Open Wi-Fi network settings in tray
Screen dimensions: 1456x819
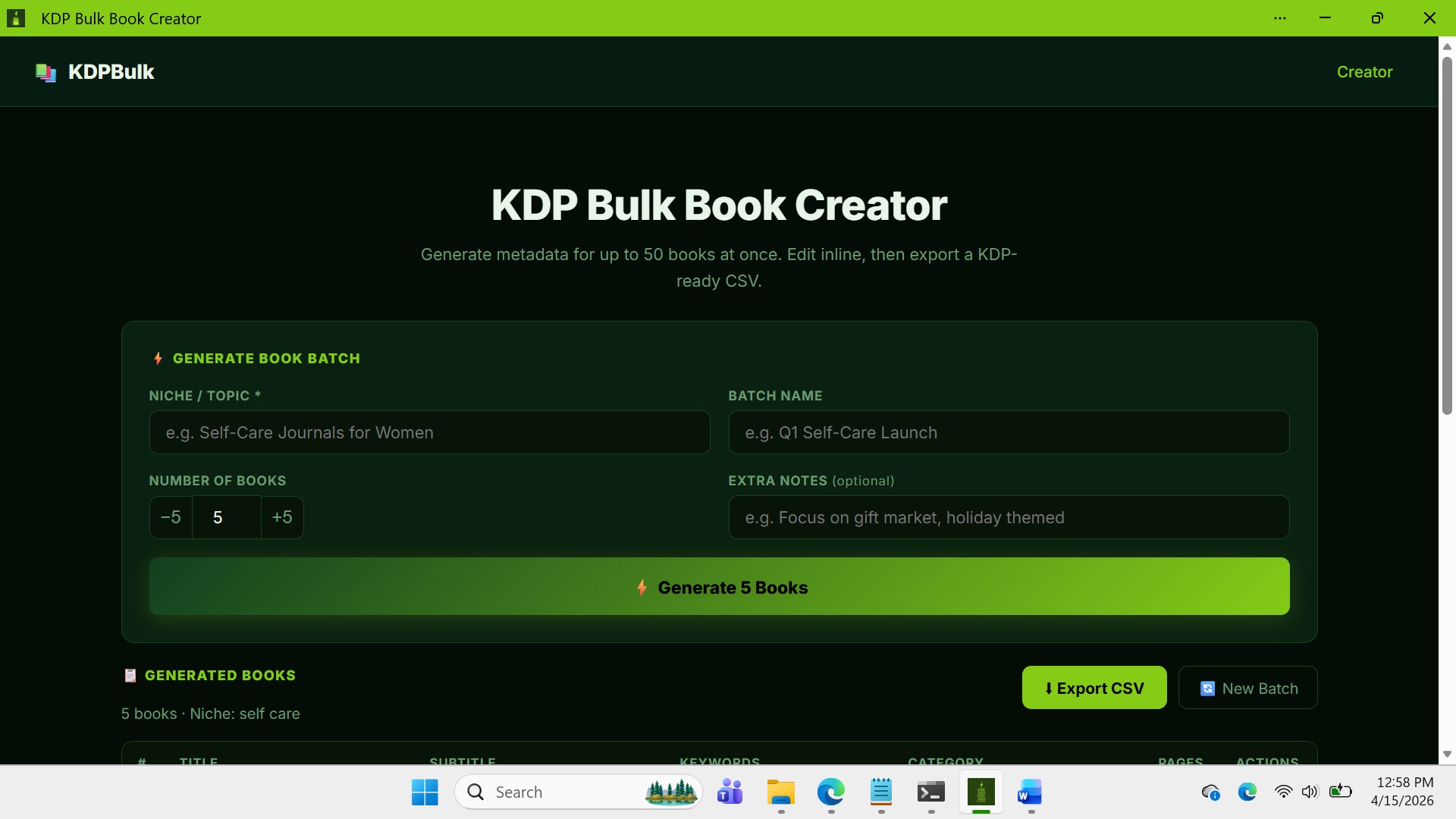(x=1283, y=792)
